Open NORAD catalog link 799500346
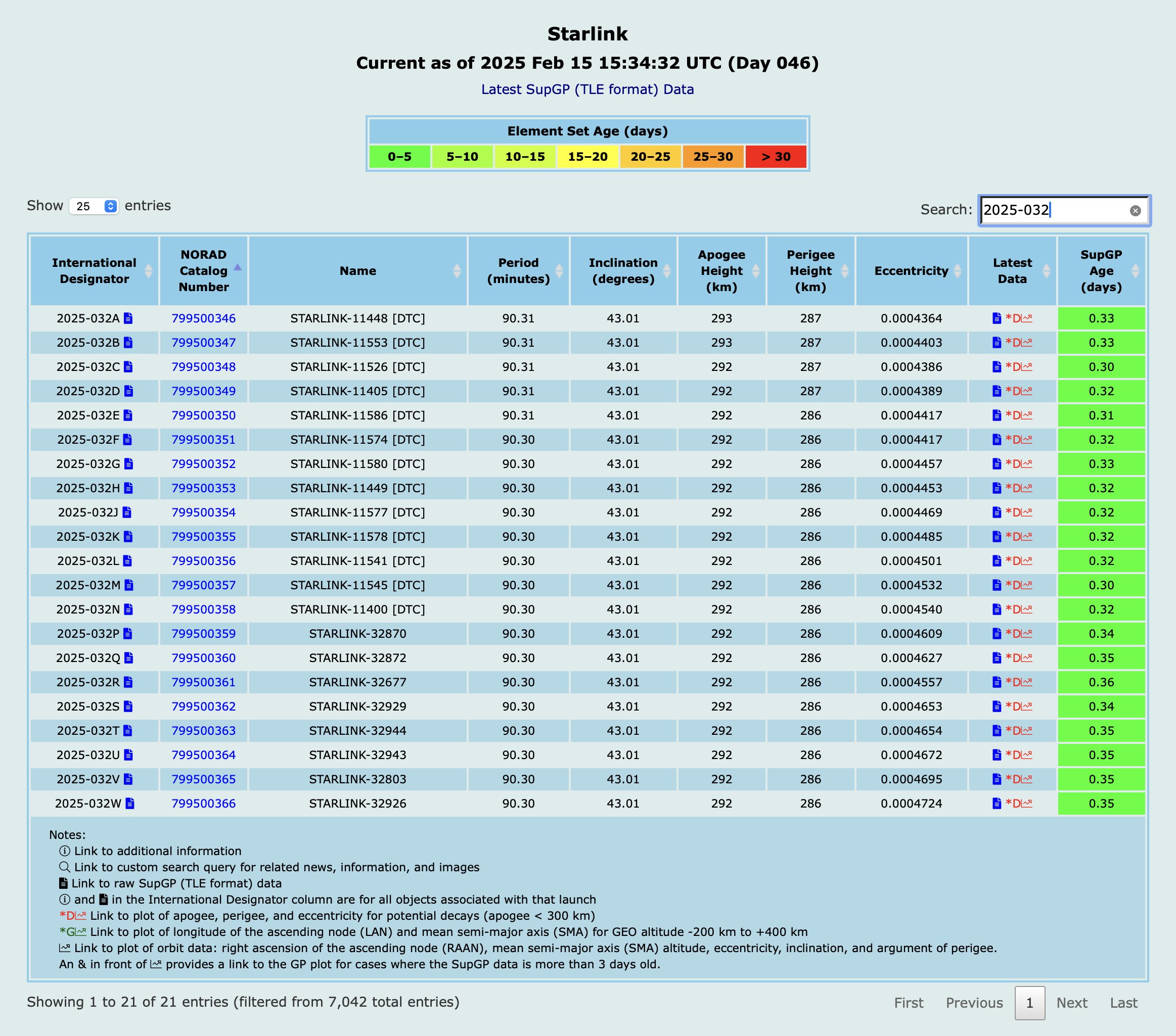1176x1036 pixels. point(204,318)
